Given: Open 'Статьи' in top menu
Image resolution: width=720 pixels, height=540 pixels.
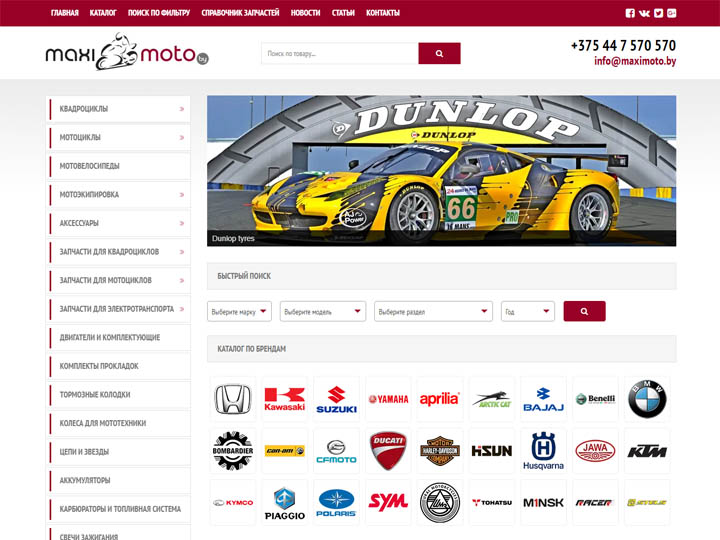Looking at the screenshot, I should tap(343, 13).
